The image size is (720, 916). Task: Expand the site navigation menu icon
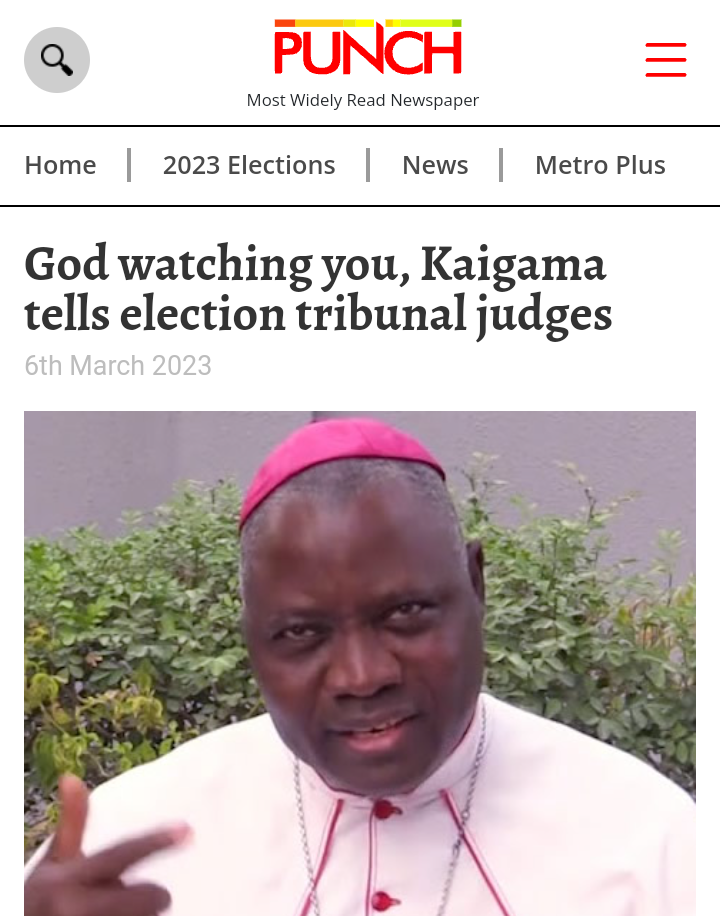(x=666, y=60)
